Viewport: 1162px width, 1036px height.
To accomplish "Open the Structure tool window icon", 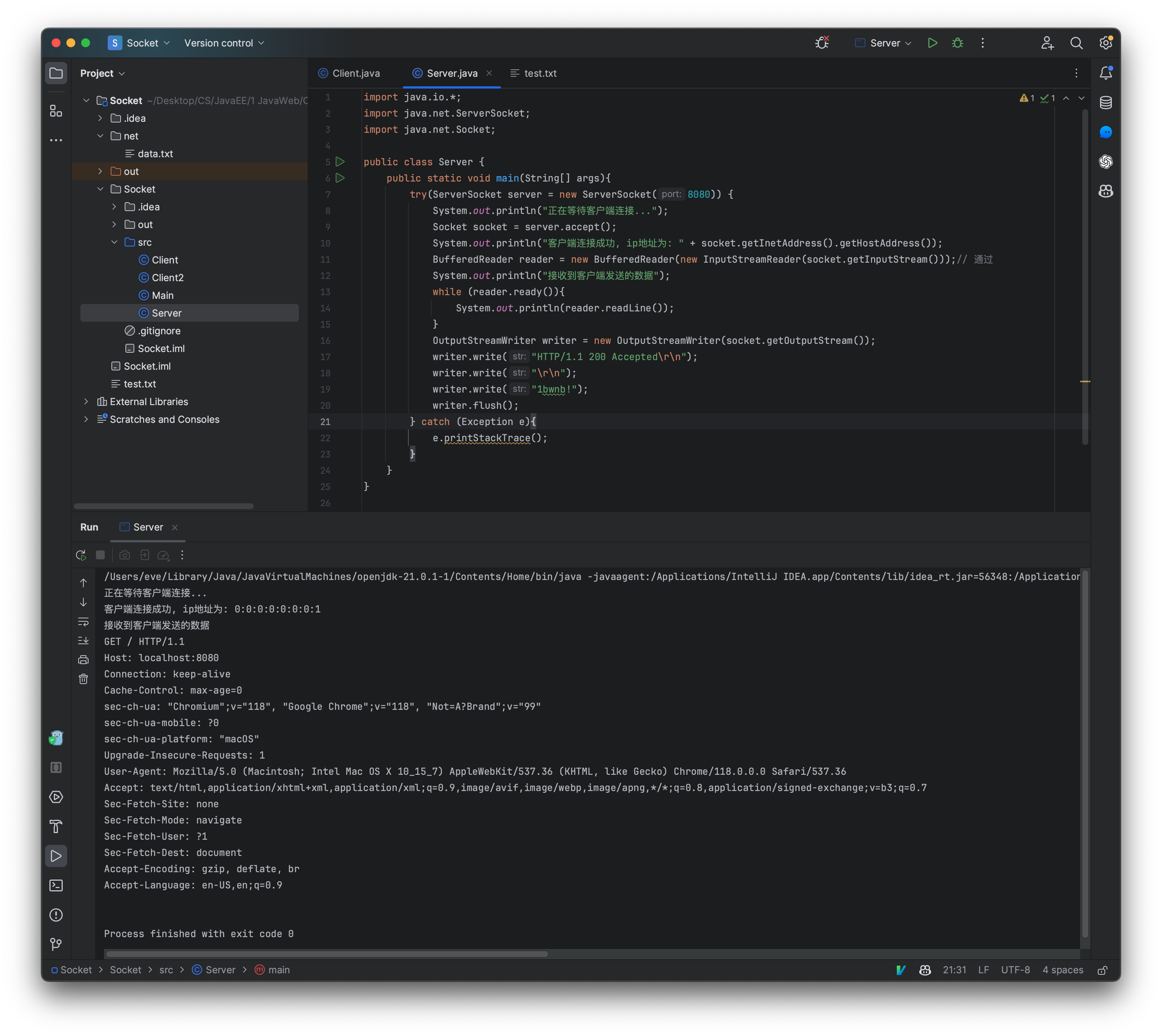I will pyautogui.click(x=56, y=110).
